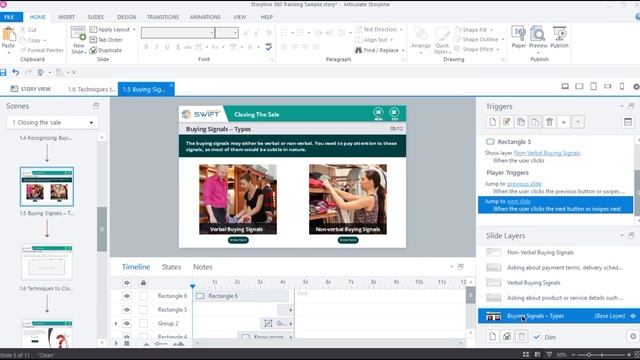Preview the course with Preview icon
This screenshot has height=360, width=640.
538,37
